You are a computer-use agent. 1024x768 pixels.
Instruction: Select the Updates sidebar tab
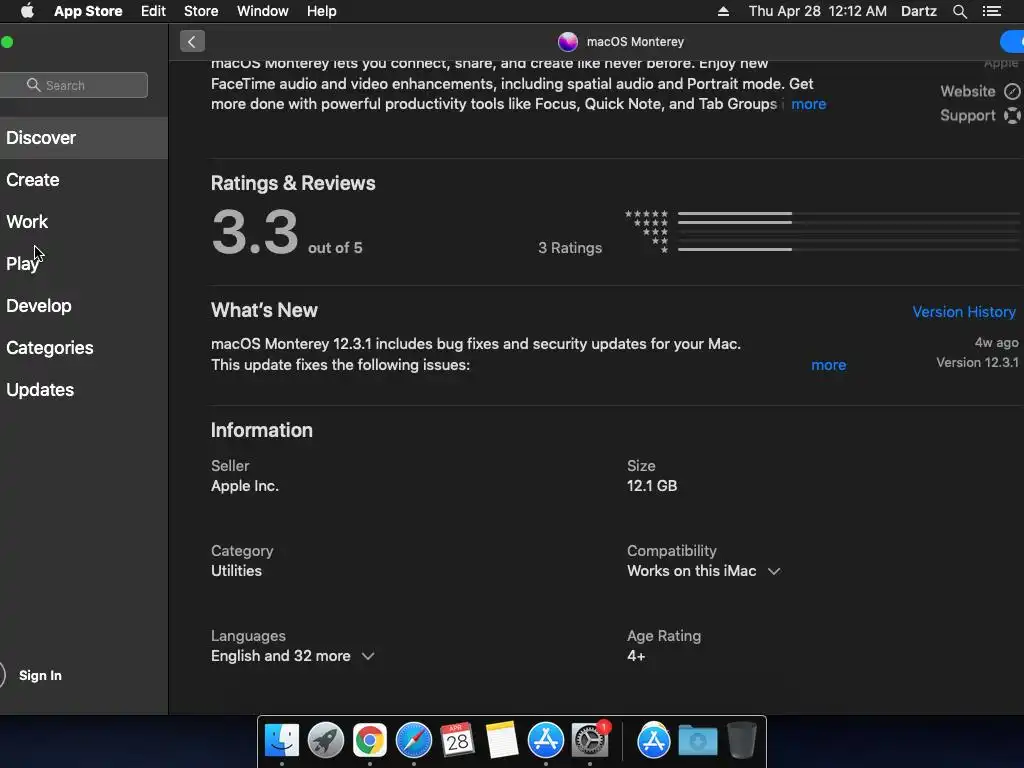point(84,390)
